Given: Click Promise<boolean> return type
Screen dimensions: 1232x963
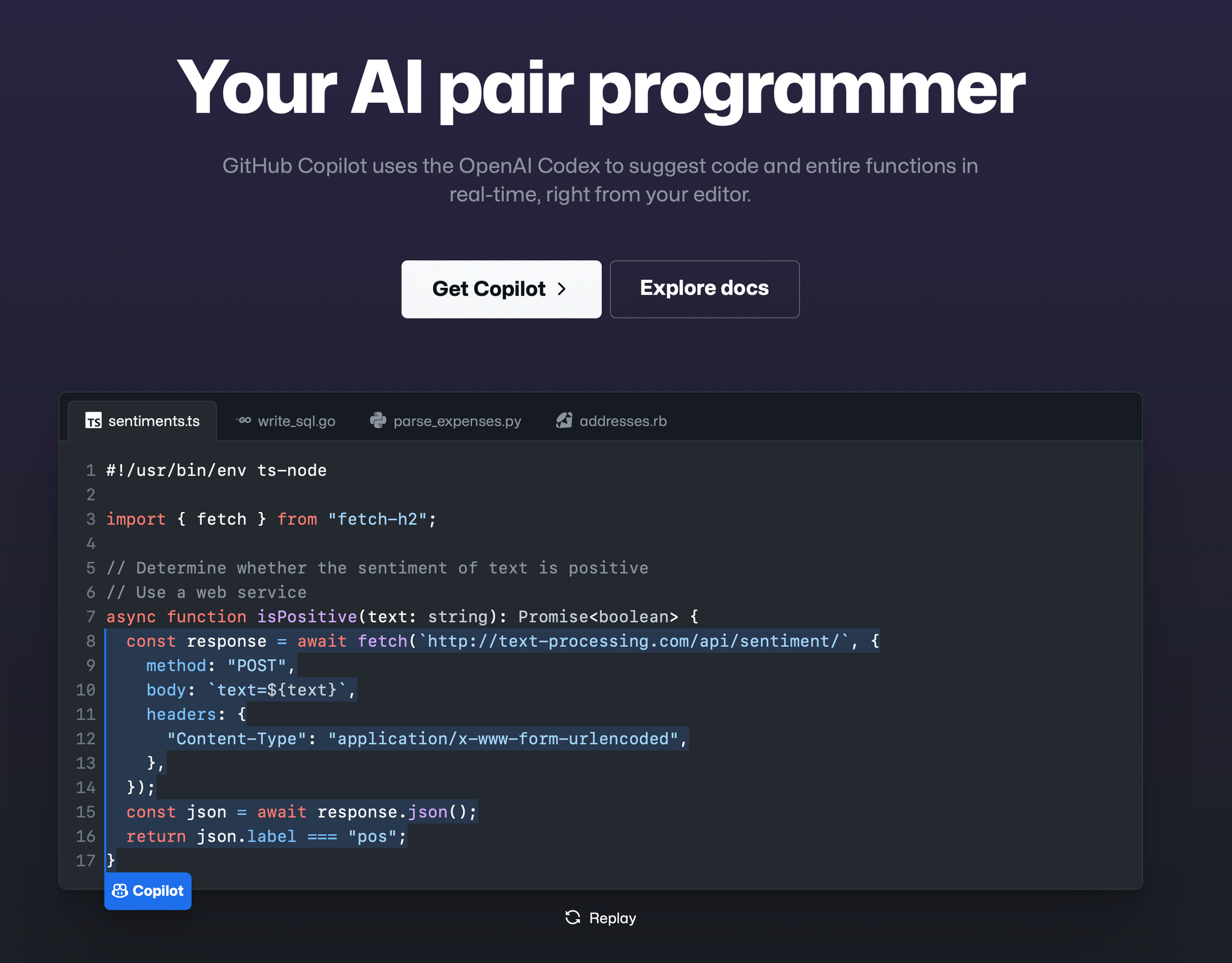Looking at the screenshot, I should [598, 617].
